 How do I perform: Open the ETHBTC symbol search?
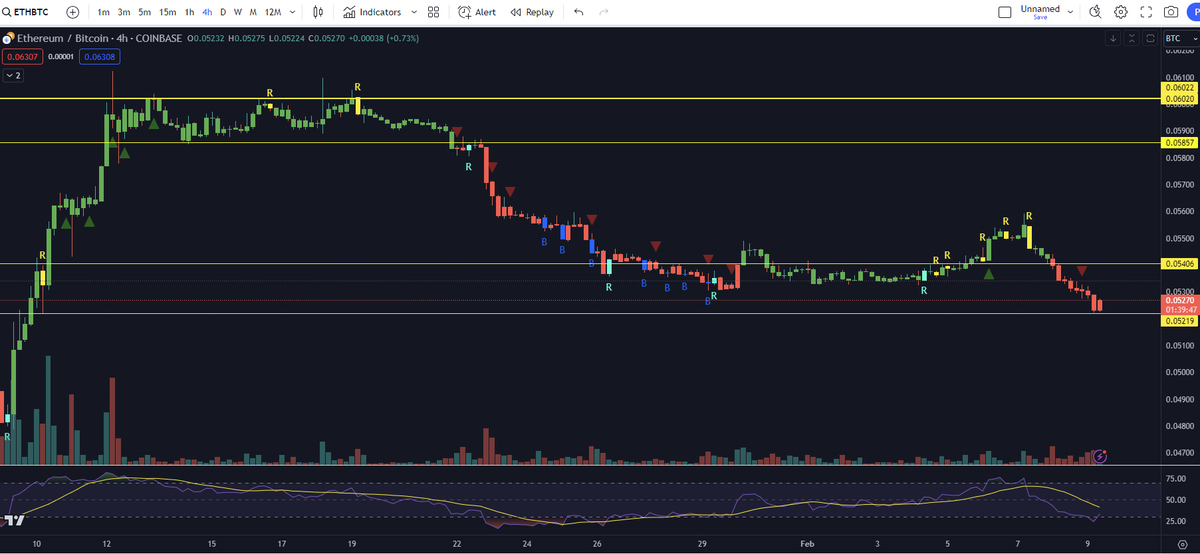pos(27,12)
